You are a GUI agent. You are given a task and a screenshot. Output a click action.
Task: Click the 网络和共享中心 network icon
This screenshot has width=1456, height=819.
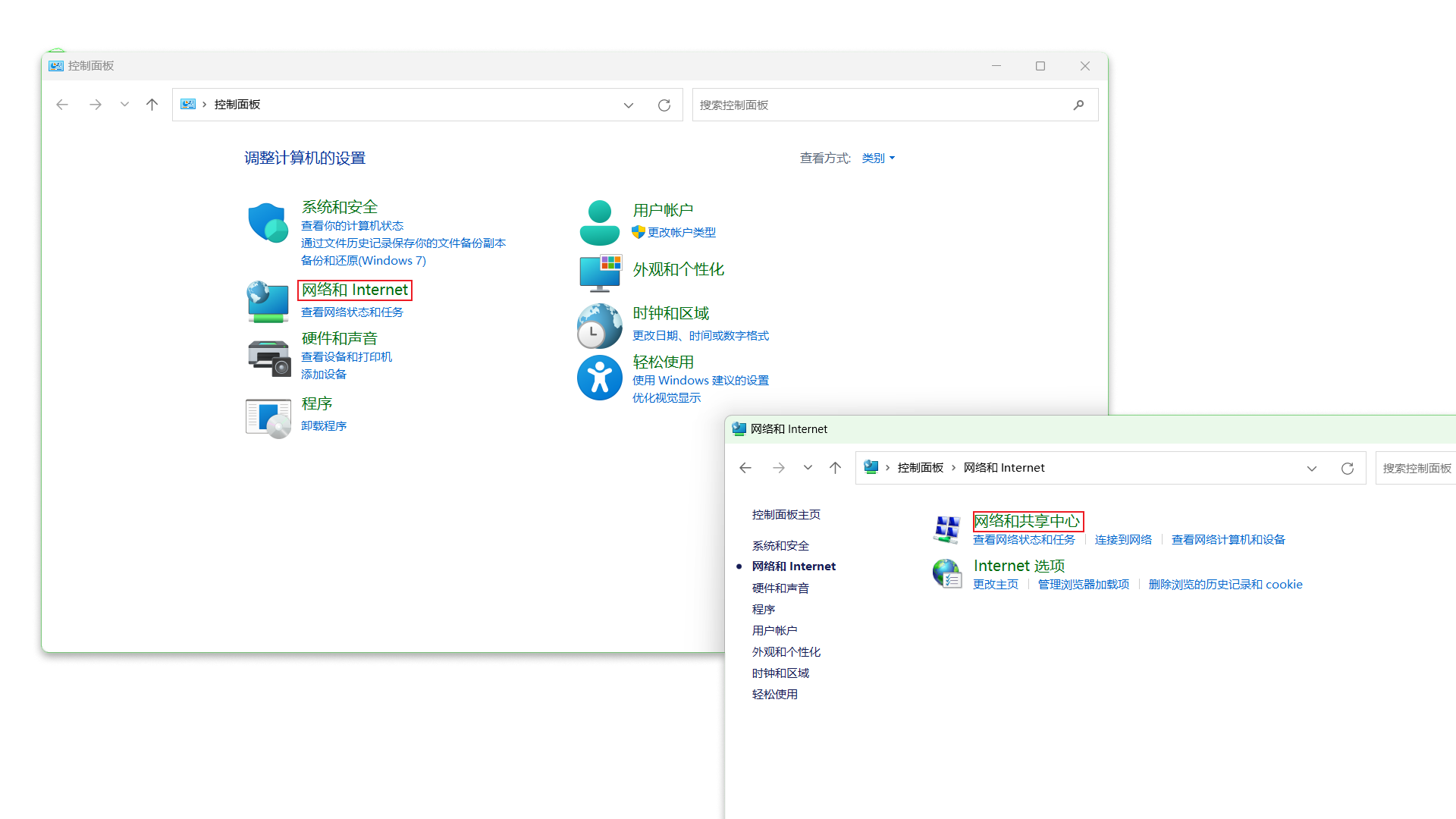pyautogui.click(x=946, y=529)
